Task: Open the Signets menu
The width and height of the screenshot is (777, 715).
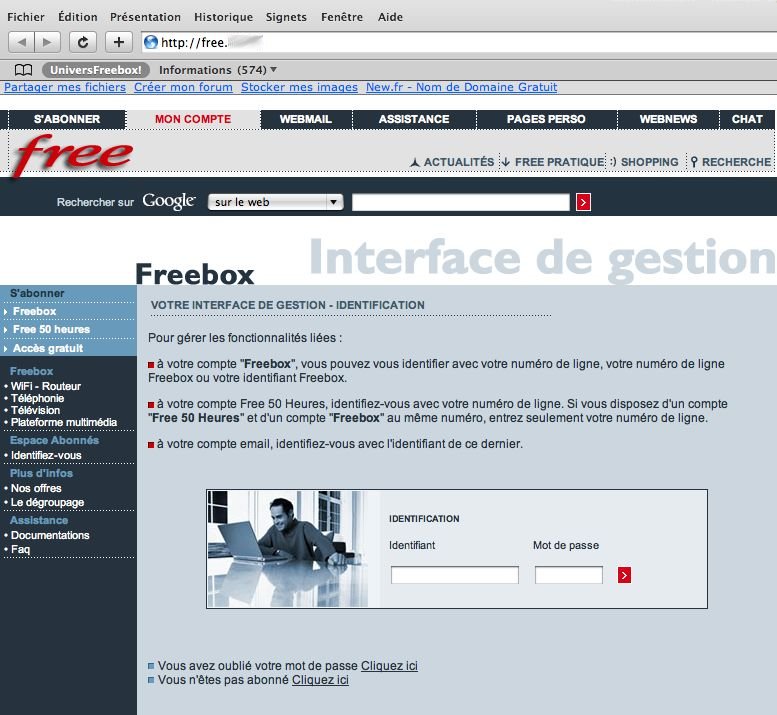Action: coord(286,17)
